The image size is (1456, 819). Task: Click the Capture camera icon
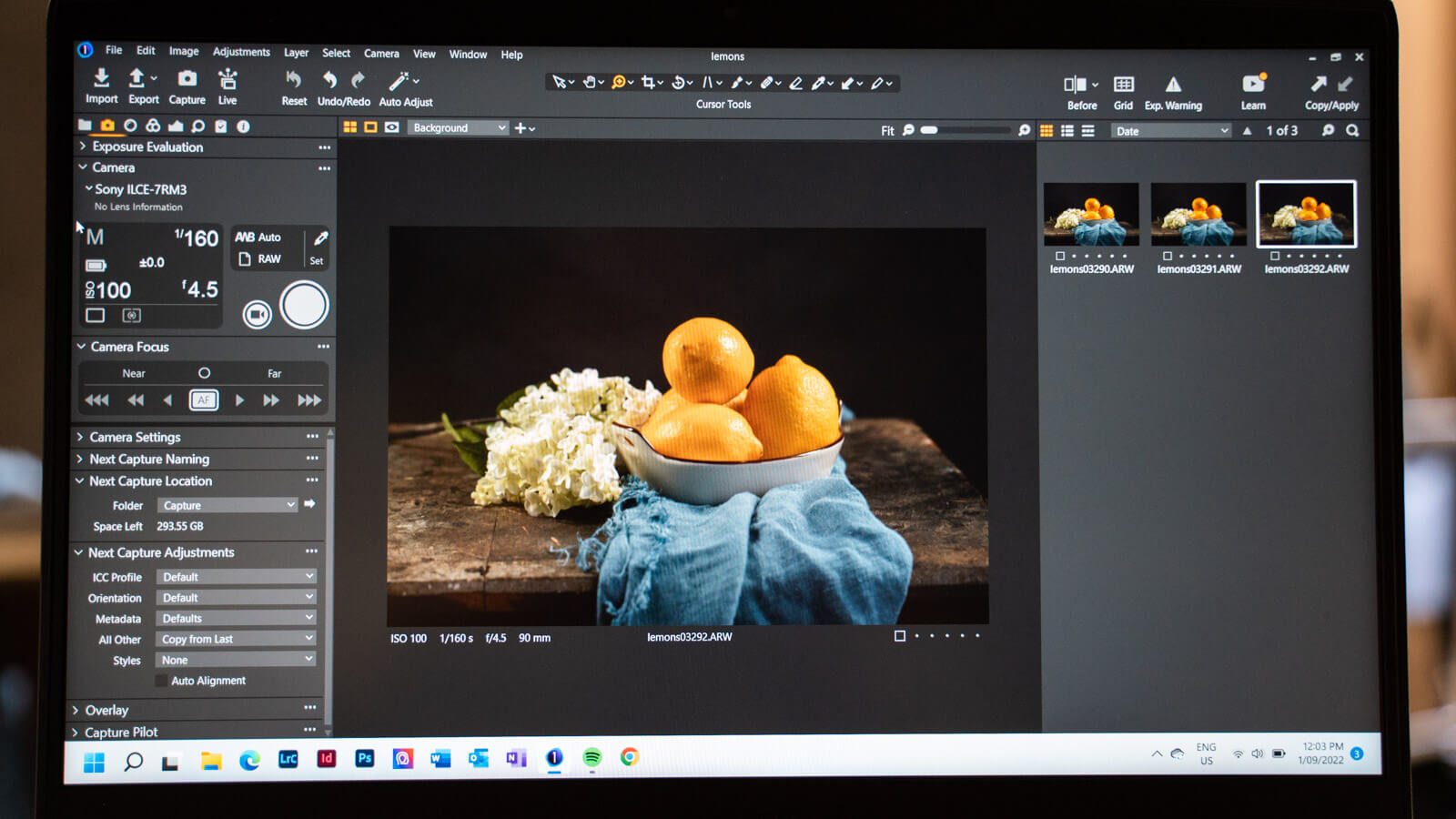(187, 79)
